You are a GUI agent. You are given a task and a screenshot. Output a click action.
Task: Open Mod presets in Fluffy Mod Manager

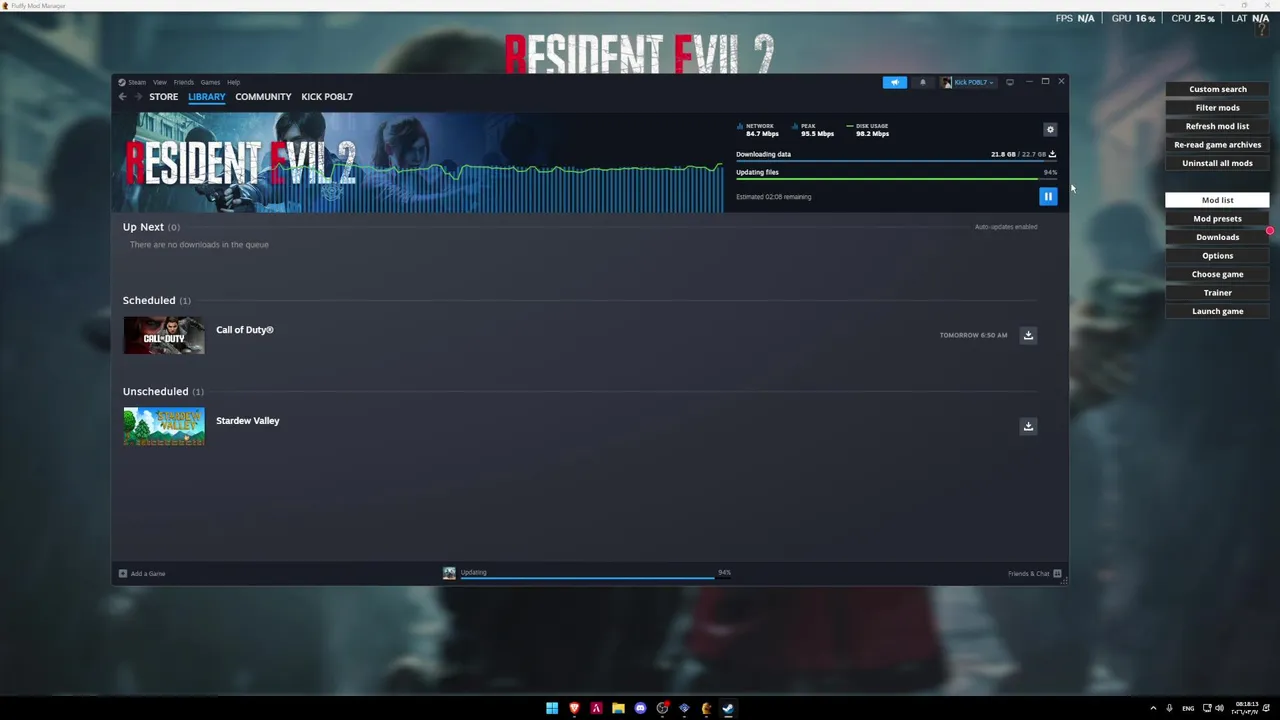click(x=1217, y=219)
